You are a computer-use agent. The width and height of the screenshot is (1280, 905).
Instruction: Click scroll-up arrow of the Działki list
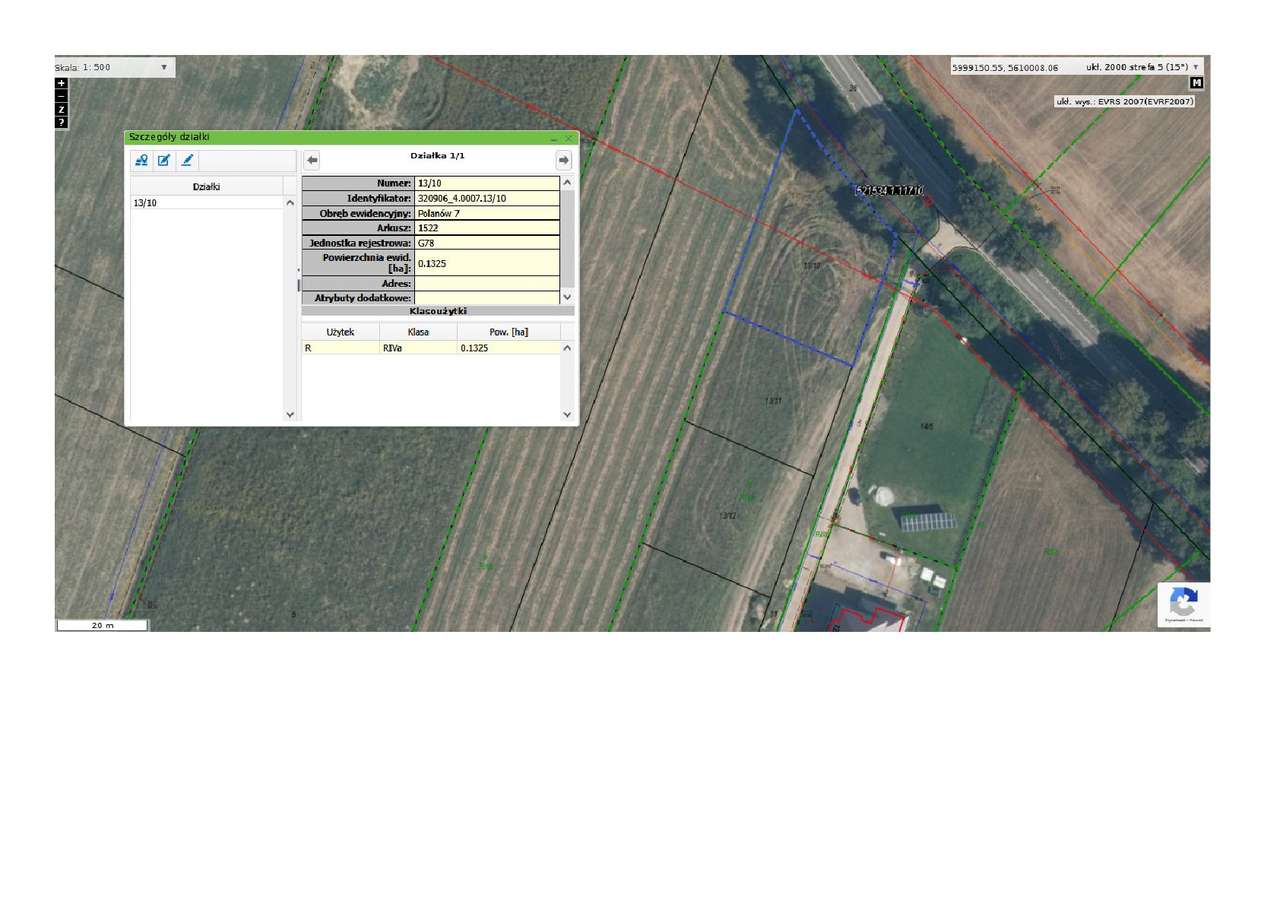290,203
